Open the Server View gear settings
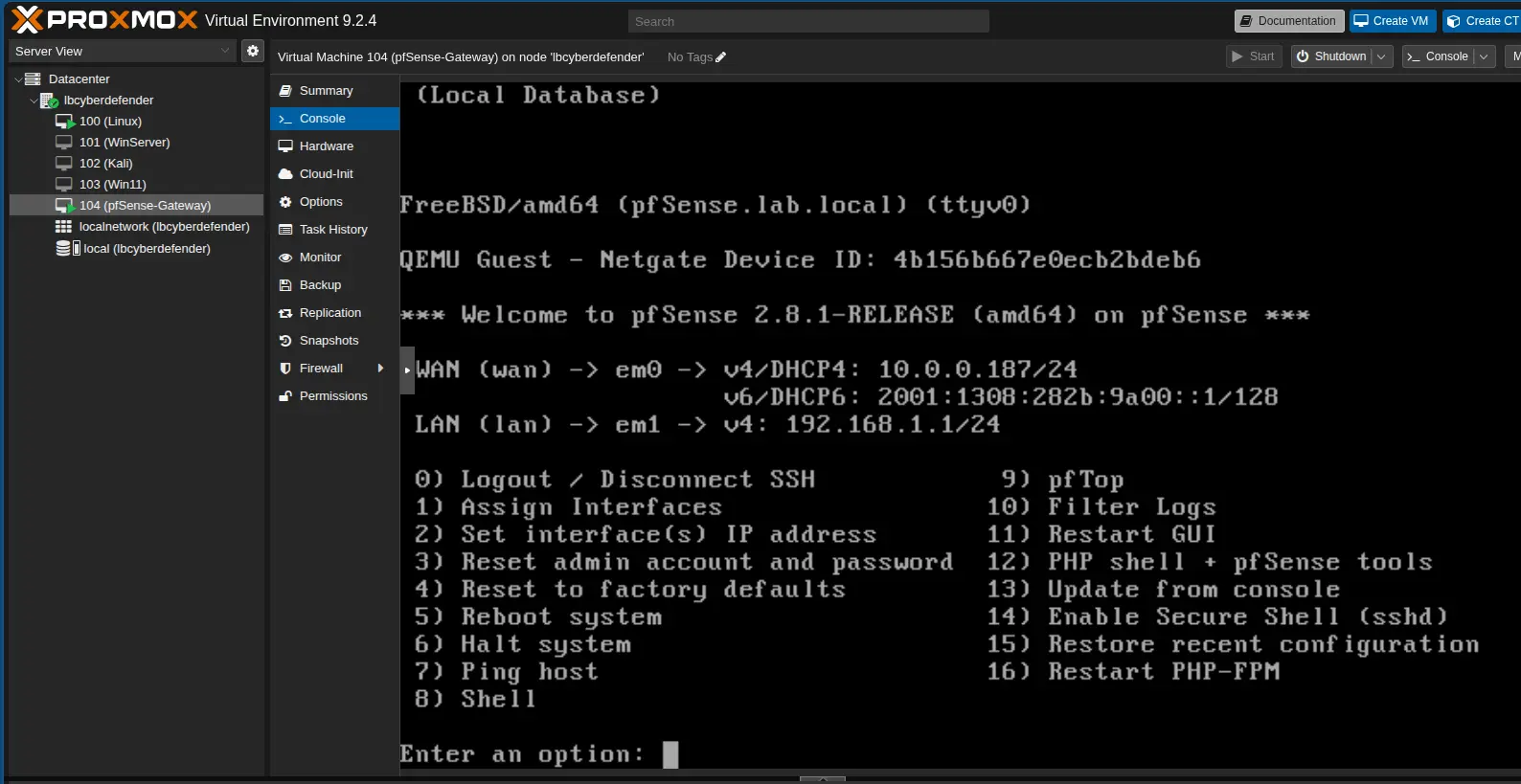Viewport: 1521px width, 784px height. (253, 51)
